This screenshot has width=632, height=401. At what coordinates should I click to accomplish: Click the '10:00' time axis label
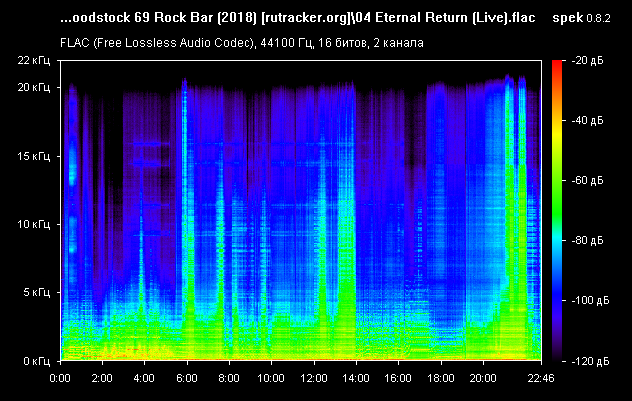[x=271, y=378]
